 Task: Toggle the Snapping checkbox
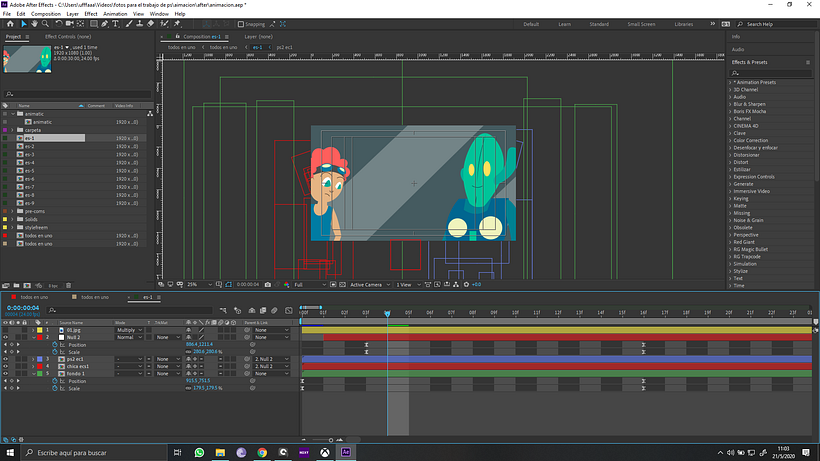coord(241,24)
